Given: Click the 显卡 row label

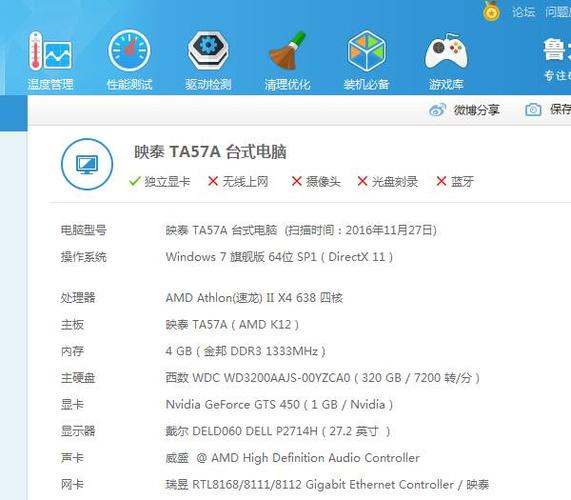Looking at the screenshot, I should click(x=72, y=405).
